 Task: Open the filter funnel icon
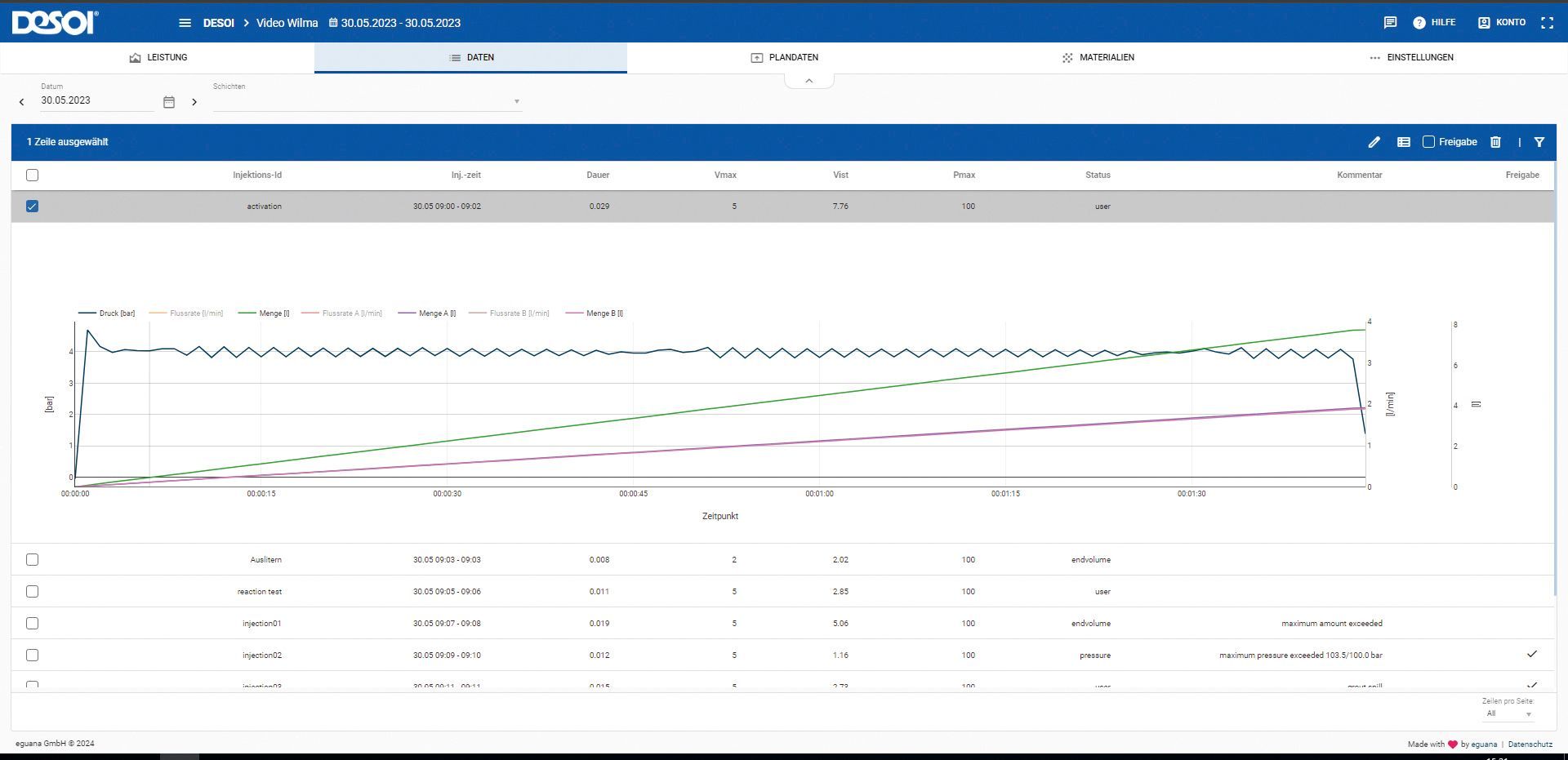[1539, 142]
